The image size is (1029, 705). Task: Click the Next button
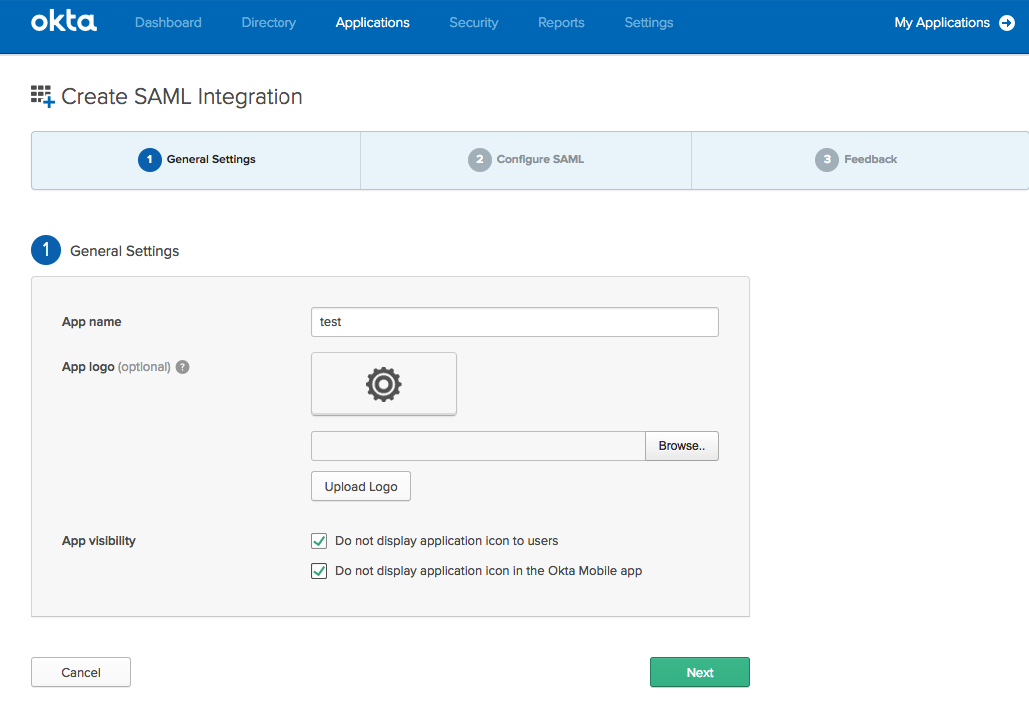pyautogui.click(x=699, y=672)
